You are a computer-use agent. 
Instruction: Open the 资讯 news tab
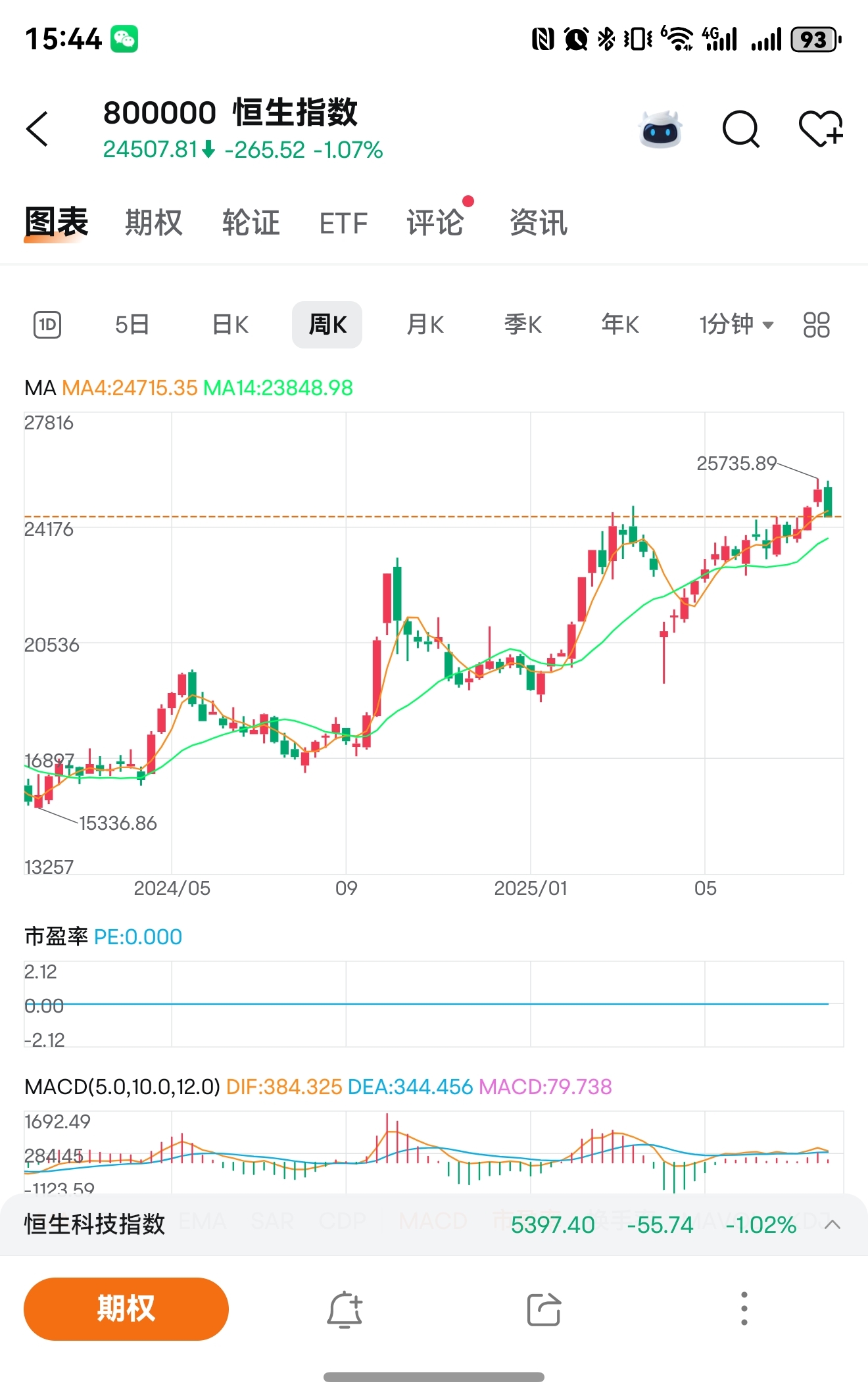click(x=539, y=222)
